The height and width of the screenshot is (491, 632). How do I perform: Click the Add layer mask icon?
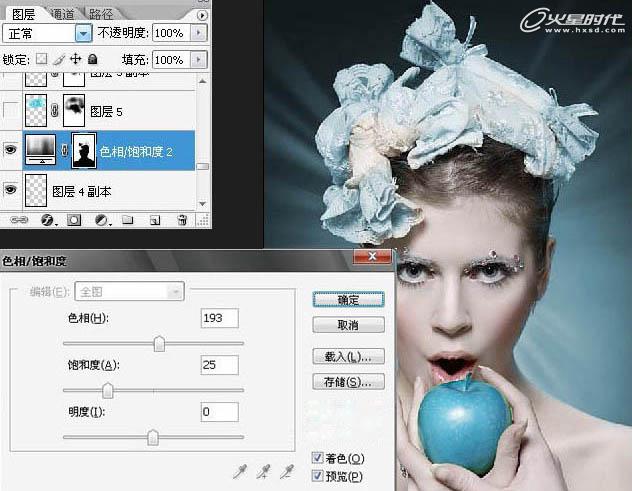(x=74, y=220)
